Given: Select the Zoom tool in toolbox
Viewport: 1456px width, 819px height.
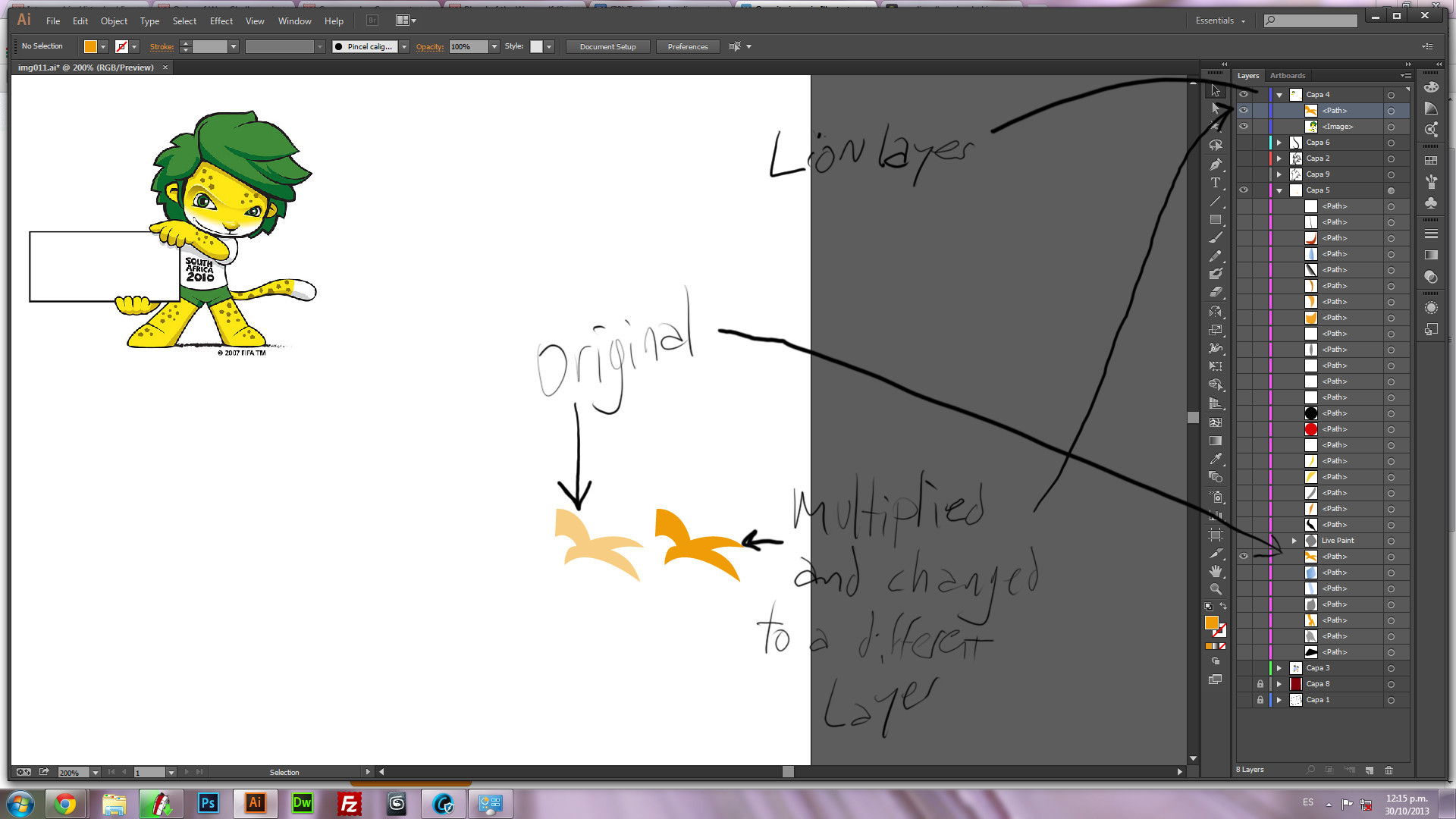Looking at the screenshot, I should 1216,589.
